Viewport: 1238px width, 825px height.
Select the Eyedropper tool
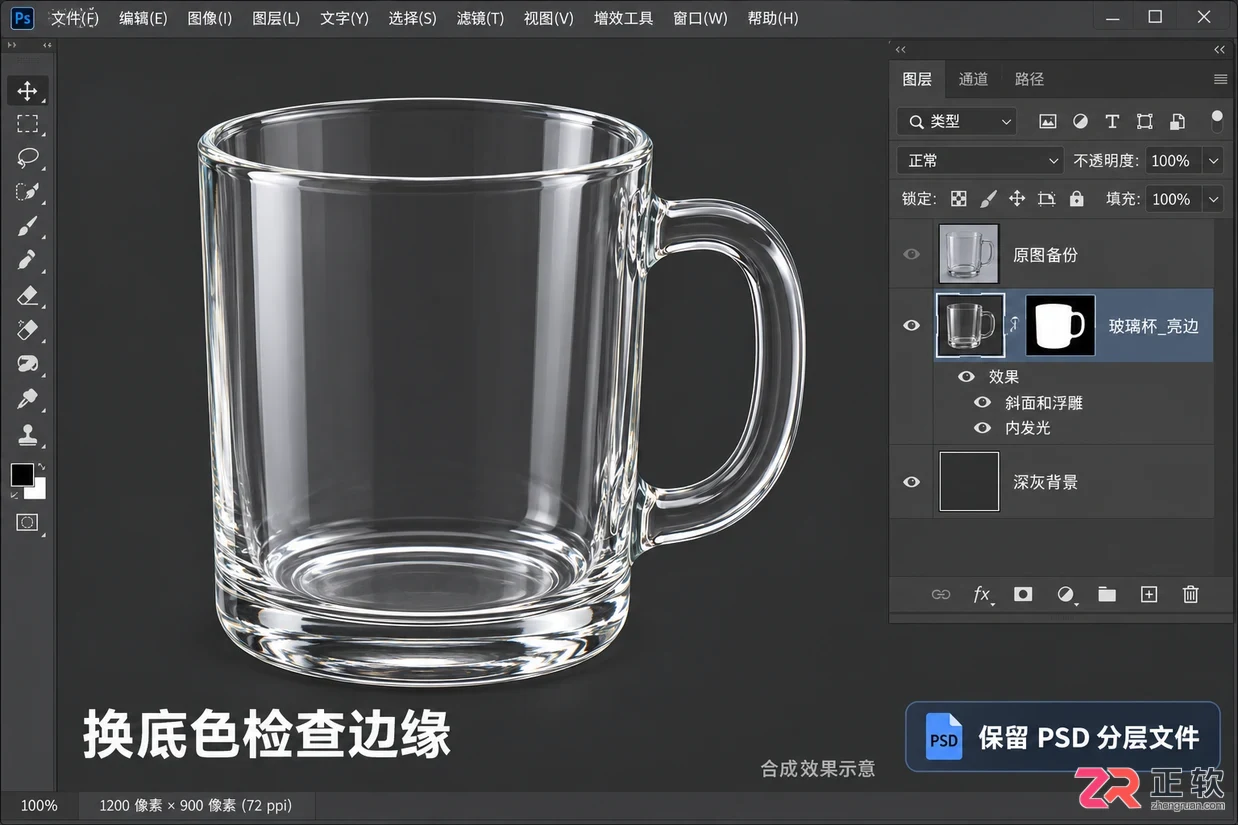click(27, 399)
